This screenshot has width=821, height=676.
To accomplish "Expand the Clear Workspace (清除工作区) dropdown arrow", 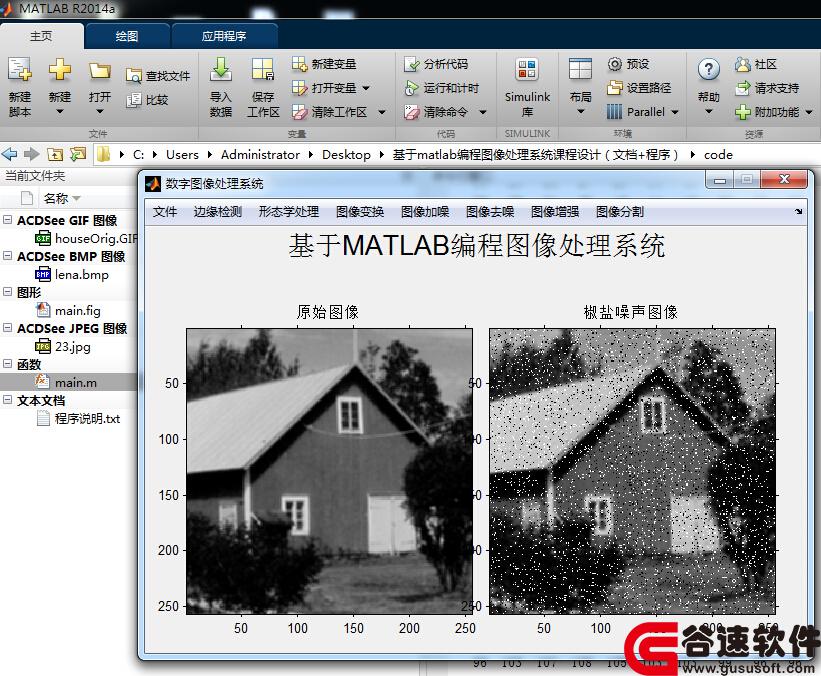I will [382, 112].
